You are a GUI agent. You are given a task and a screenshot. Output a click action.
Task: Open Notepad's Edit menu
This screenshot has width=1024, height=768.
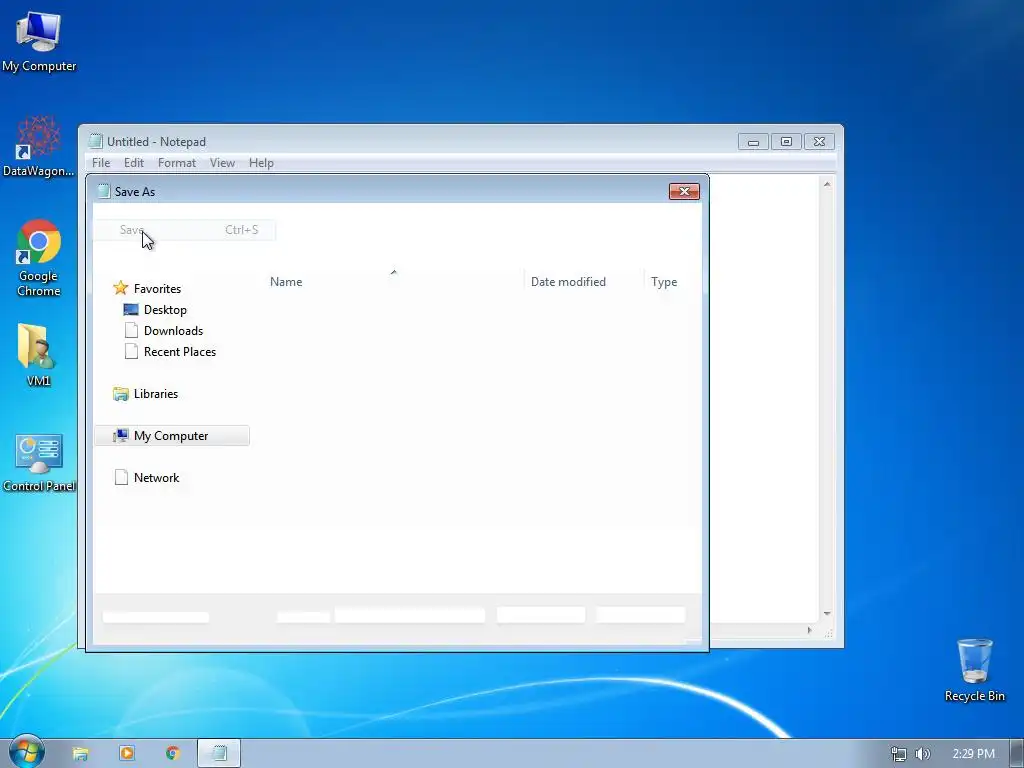tap(134, 163)
